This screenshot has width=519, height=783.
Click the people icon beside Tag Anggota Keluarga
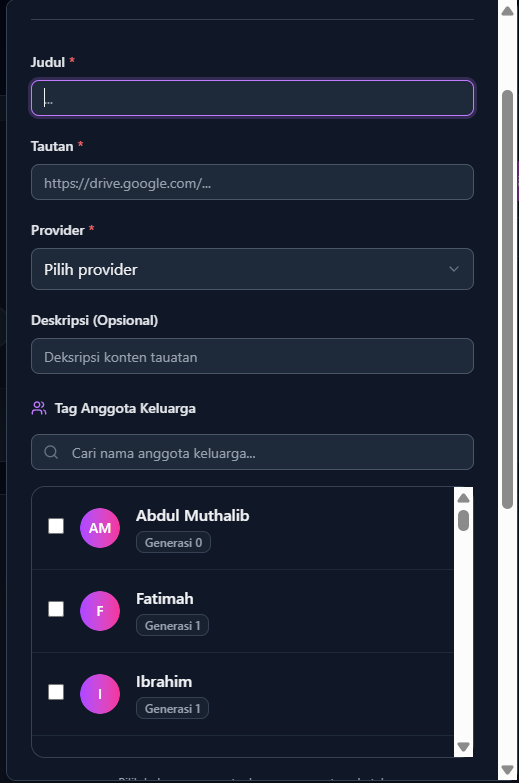39,408
